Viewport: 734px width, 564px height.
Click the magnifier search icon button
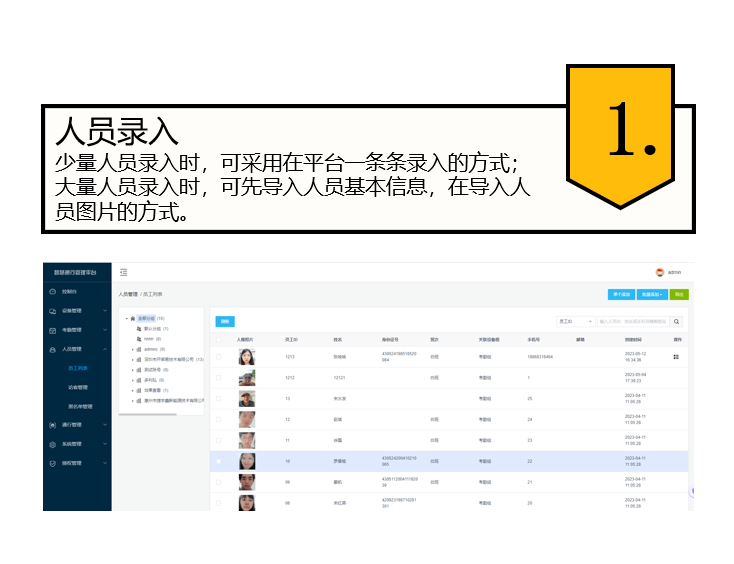(x=676, y=322)
